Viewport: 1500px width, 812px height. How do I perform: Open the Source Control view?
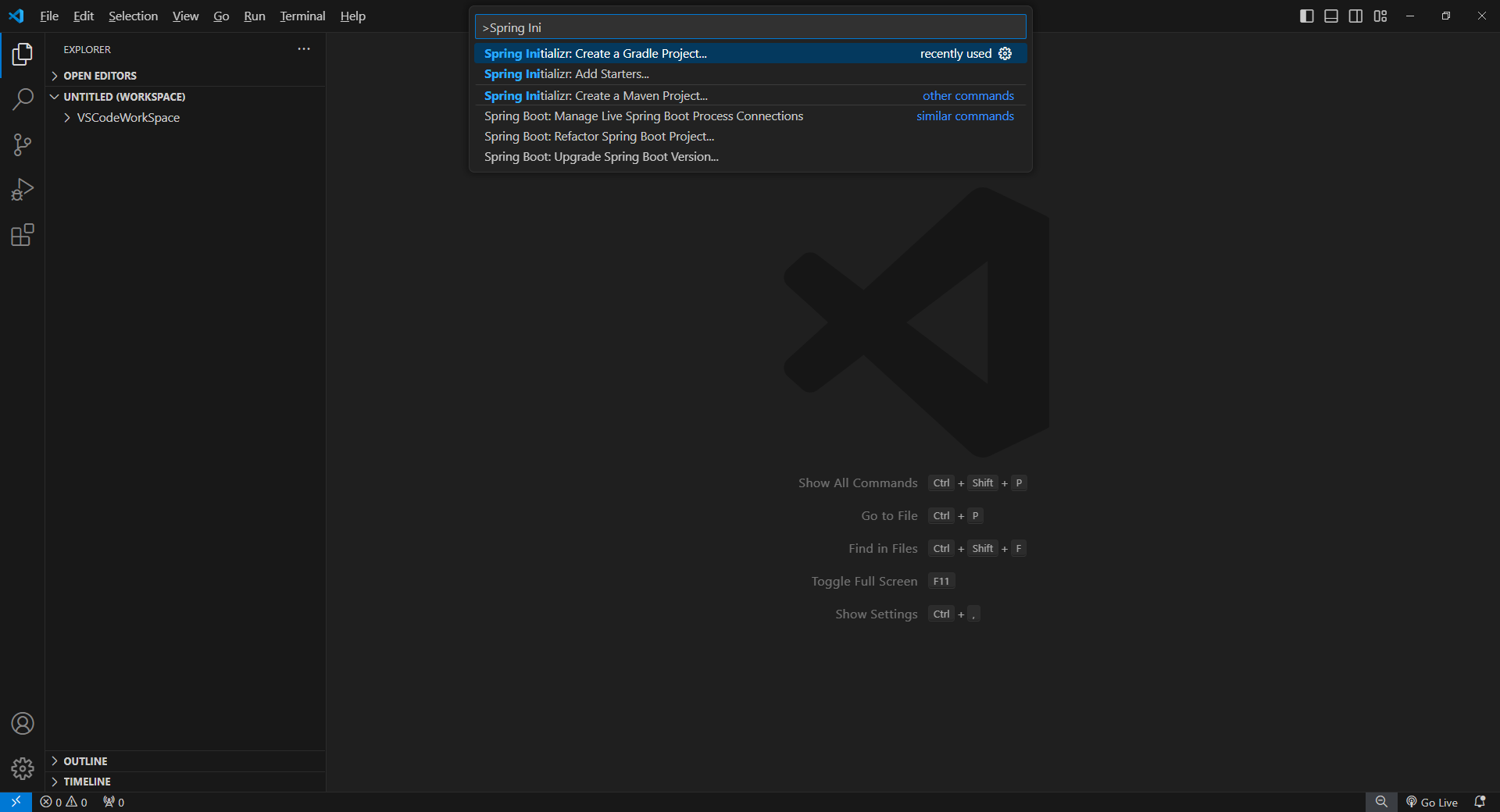[x=22, y=144]
